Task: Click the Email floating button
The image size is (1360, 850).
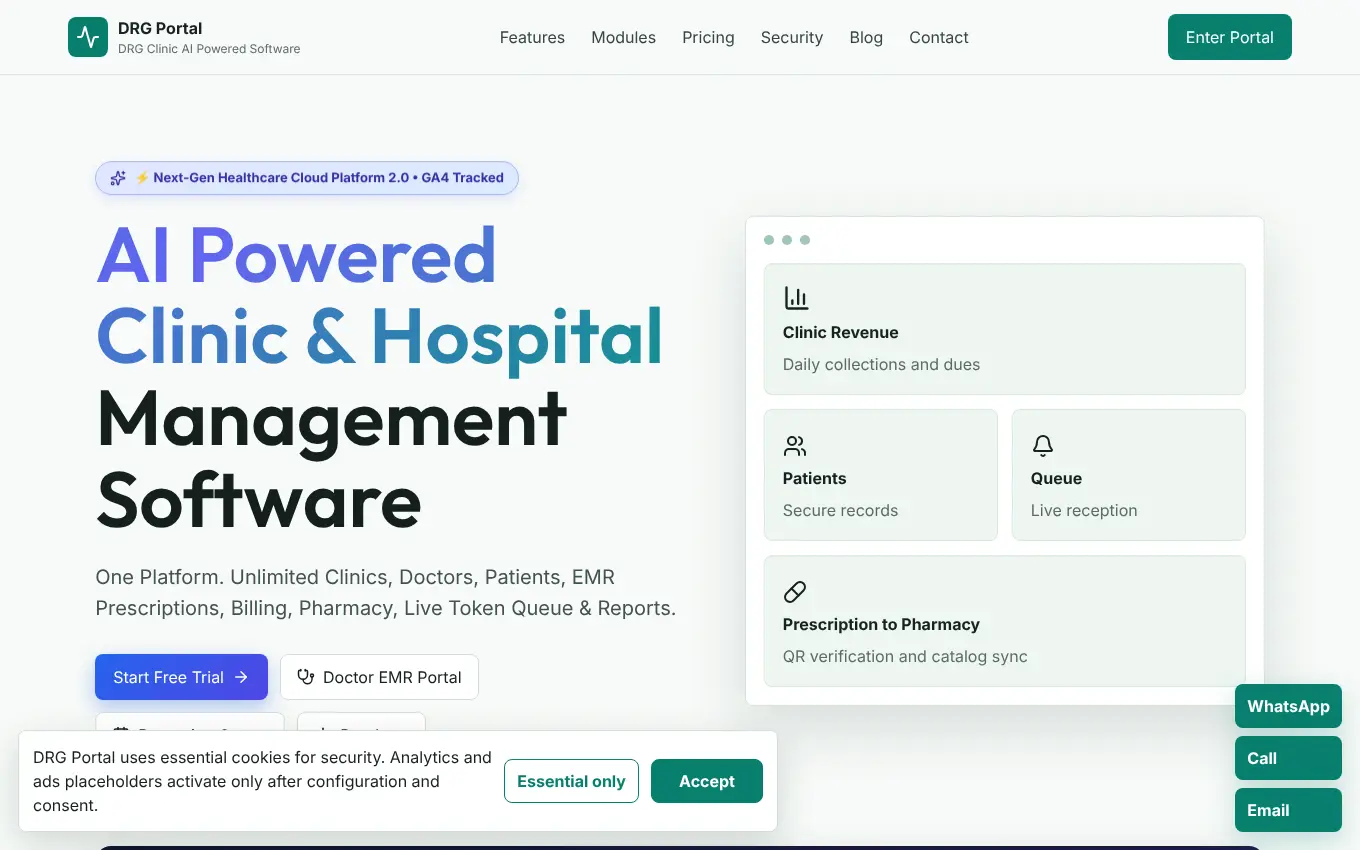Action: [x=1288, y=810]
